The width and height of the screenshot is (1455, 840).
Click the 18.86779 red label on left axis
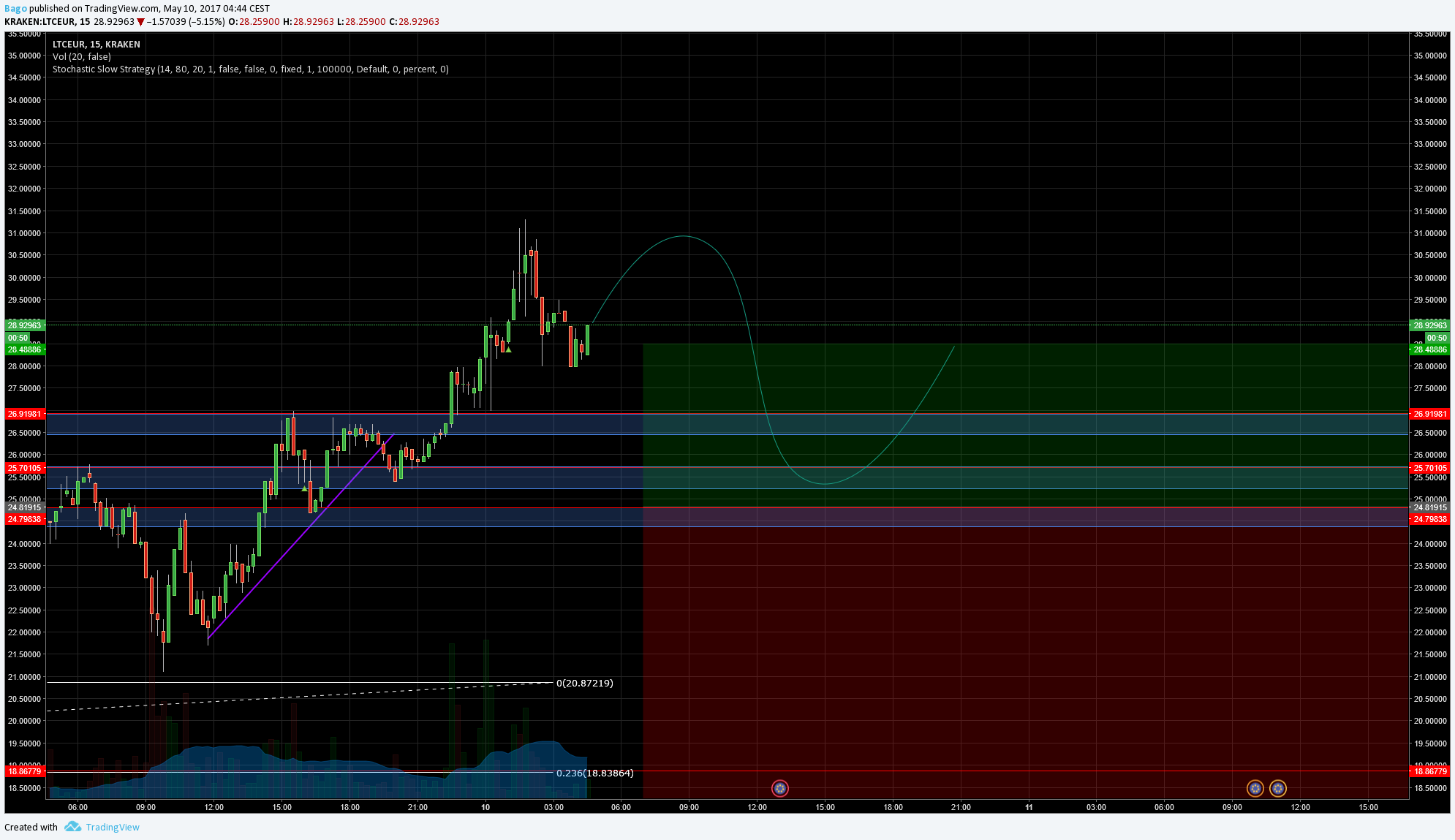(x=25, y=771)
